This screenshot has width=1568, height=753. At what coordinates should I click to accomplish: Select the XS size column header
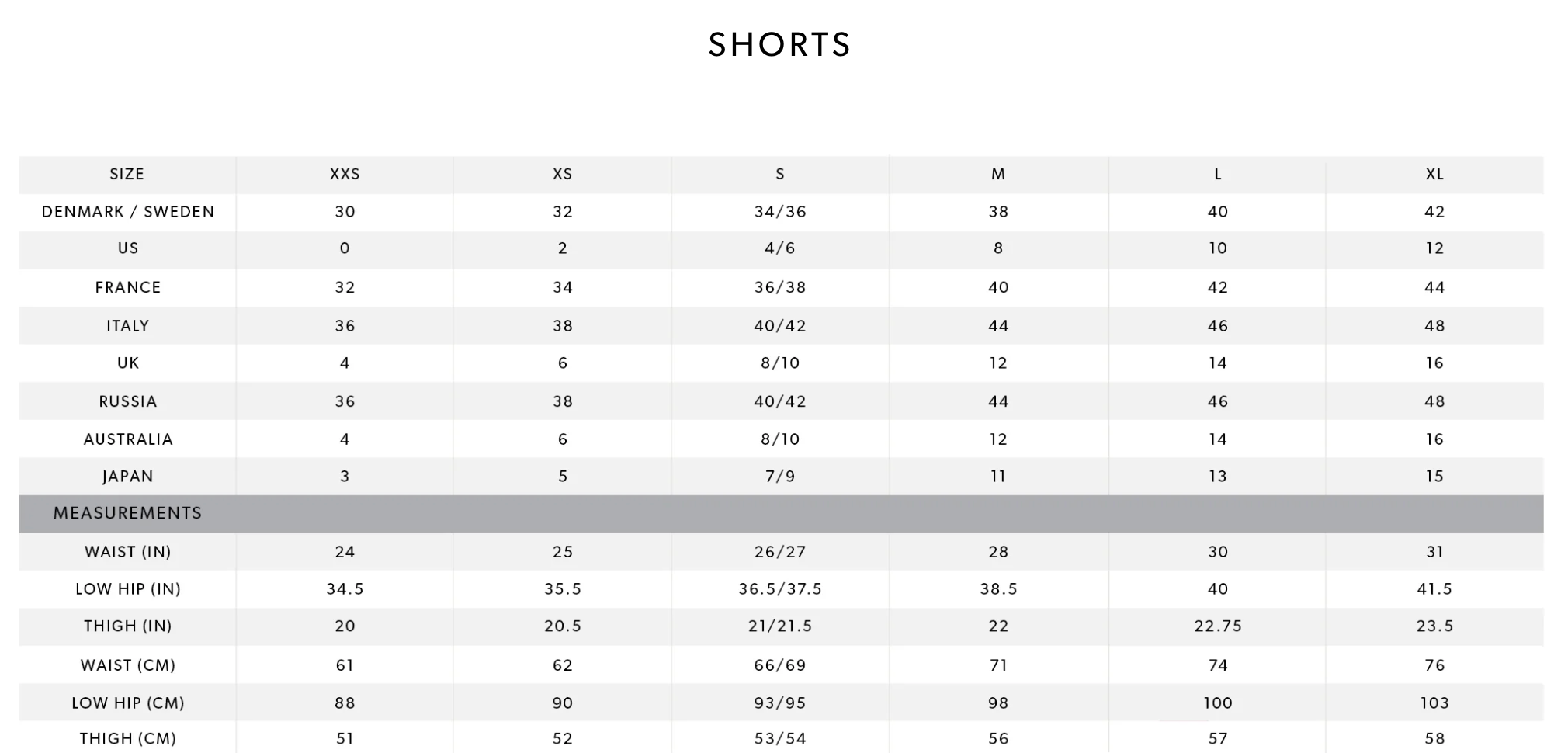pyautogui.click(x=563, y=174)
